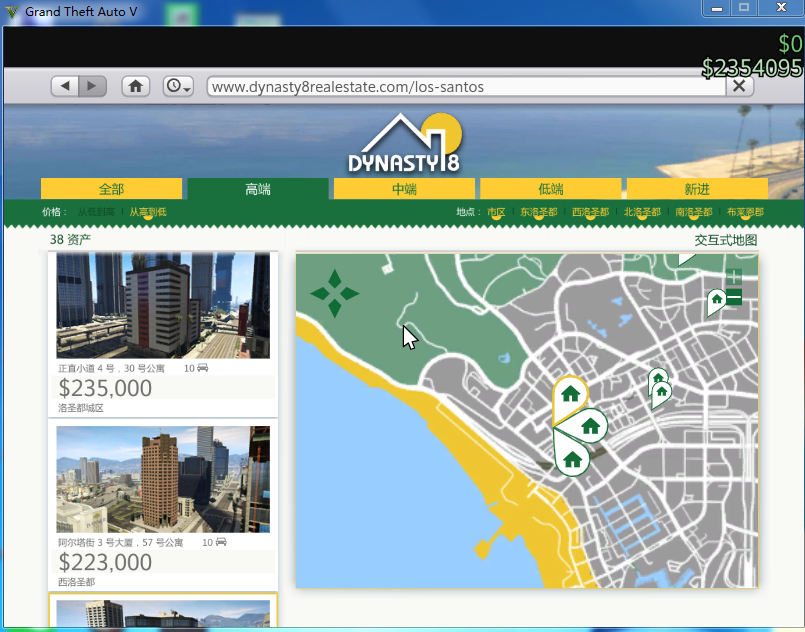Image resolution: width=805 pixels, height=632 pixels.
Task: Click the browser back arrow button
Action: [65, 86]
